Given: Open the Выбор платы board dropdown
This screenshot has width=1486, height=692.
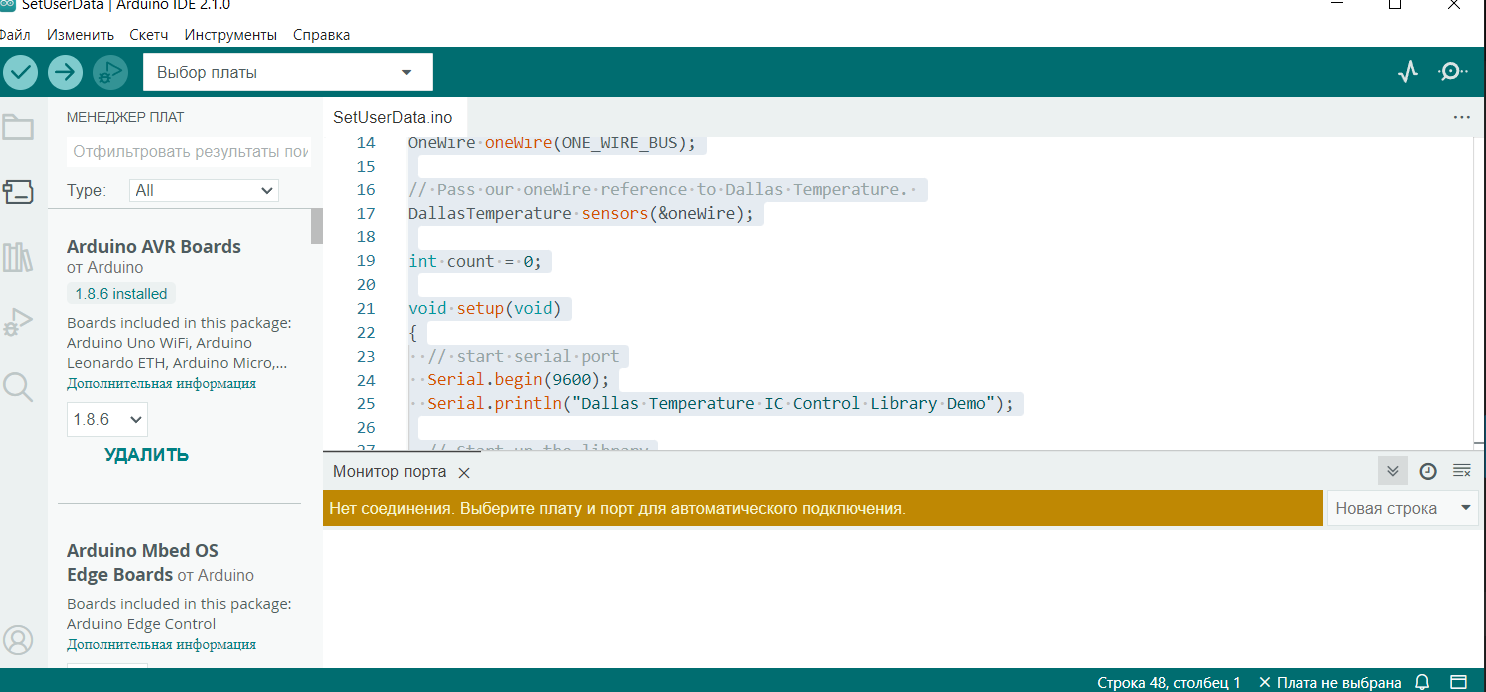Looking at the screenshot, I should coord(288,72).
